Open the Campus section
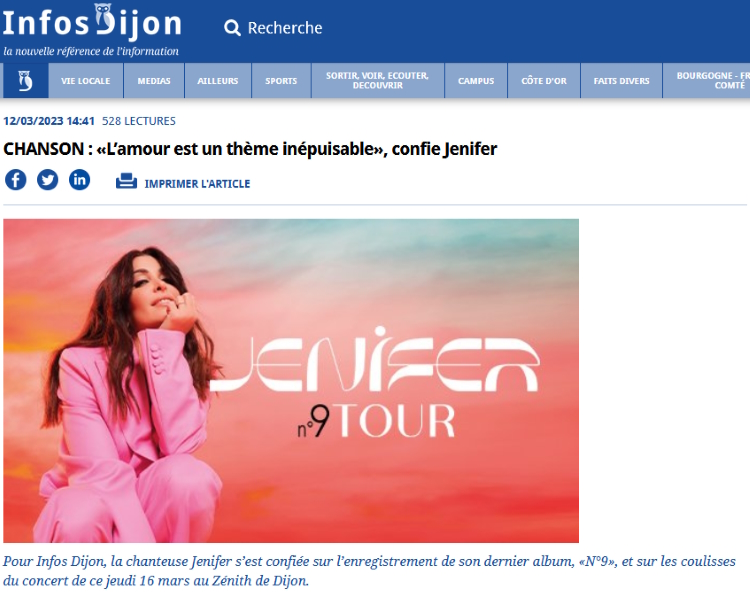Screen dimensions: 750x598 [476, 80]
